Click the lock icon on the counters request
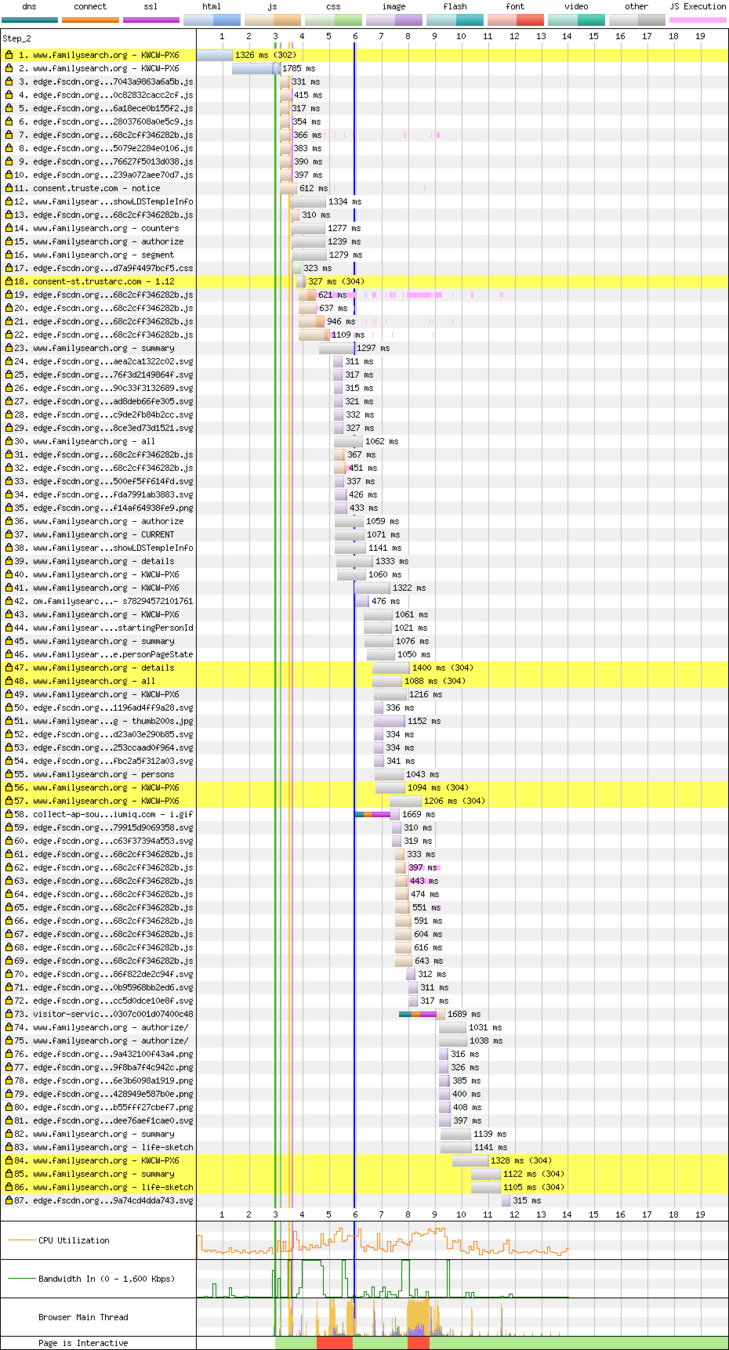This screenshot has width=729, height=1350. coord(9,228)
